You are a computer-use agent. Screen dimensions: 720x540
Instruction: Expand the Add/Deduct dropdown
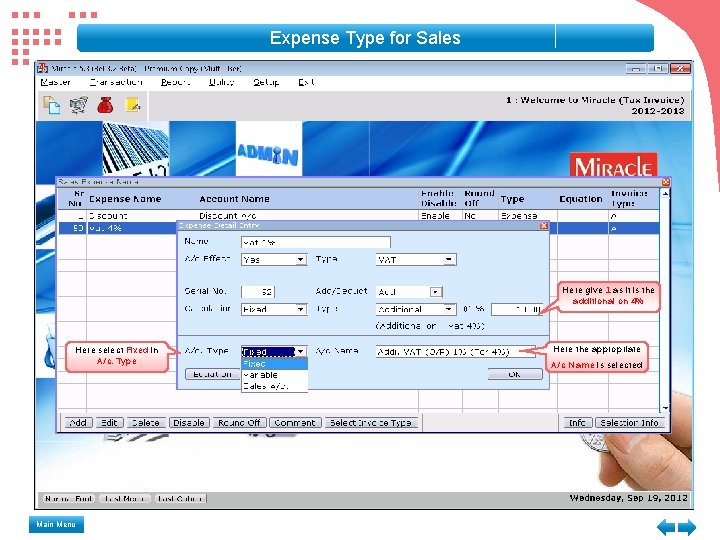[435, 292]
